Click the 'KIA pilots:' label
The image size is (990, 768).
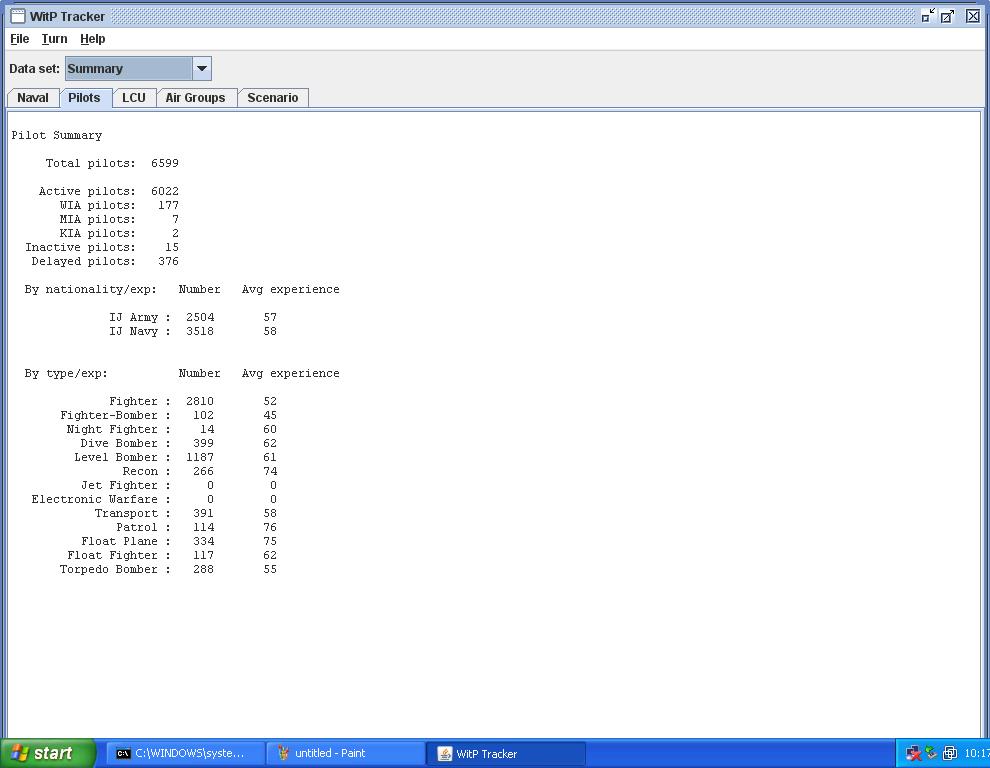coord(97,233)
